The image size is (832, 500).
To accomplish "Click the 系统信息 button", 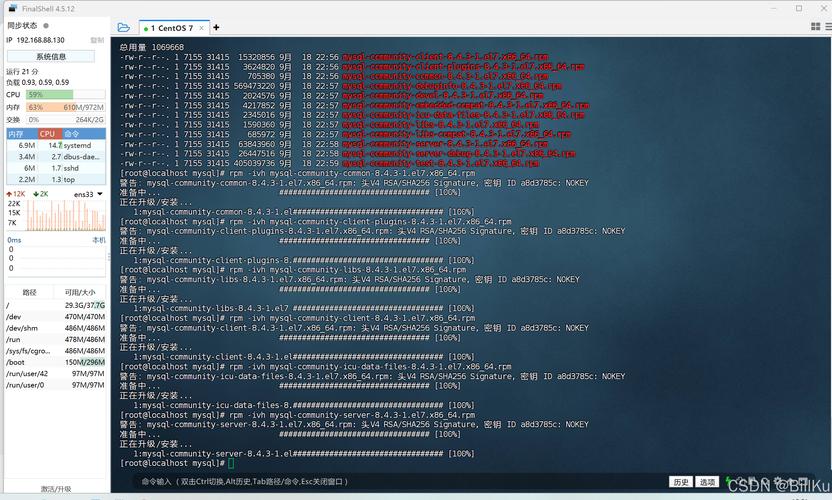I will (x=51, y=57).
